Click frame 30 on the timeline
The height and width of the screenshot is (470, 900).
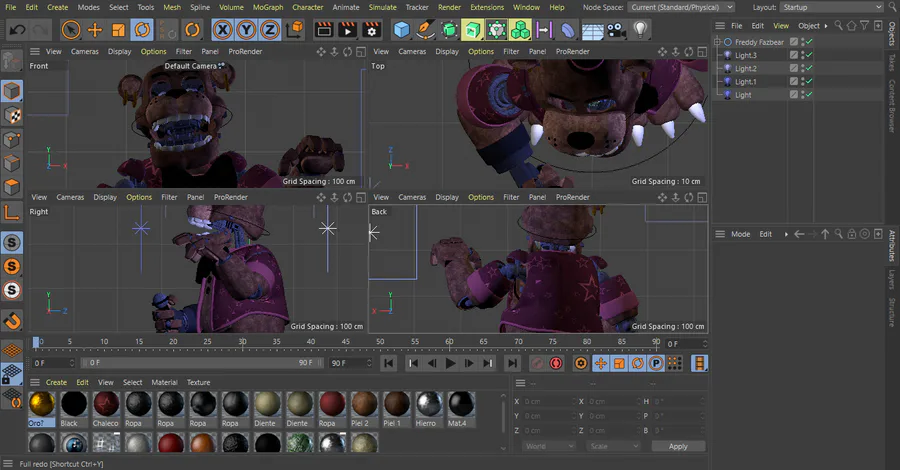[242, 342]
